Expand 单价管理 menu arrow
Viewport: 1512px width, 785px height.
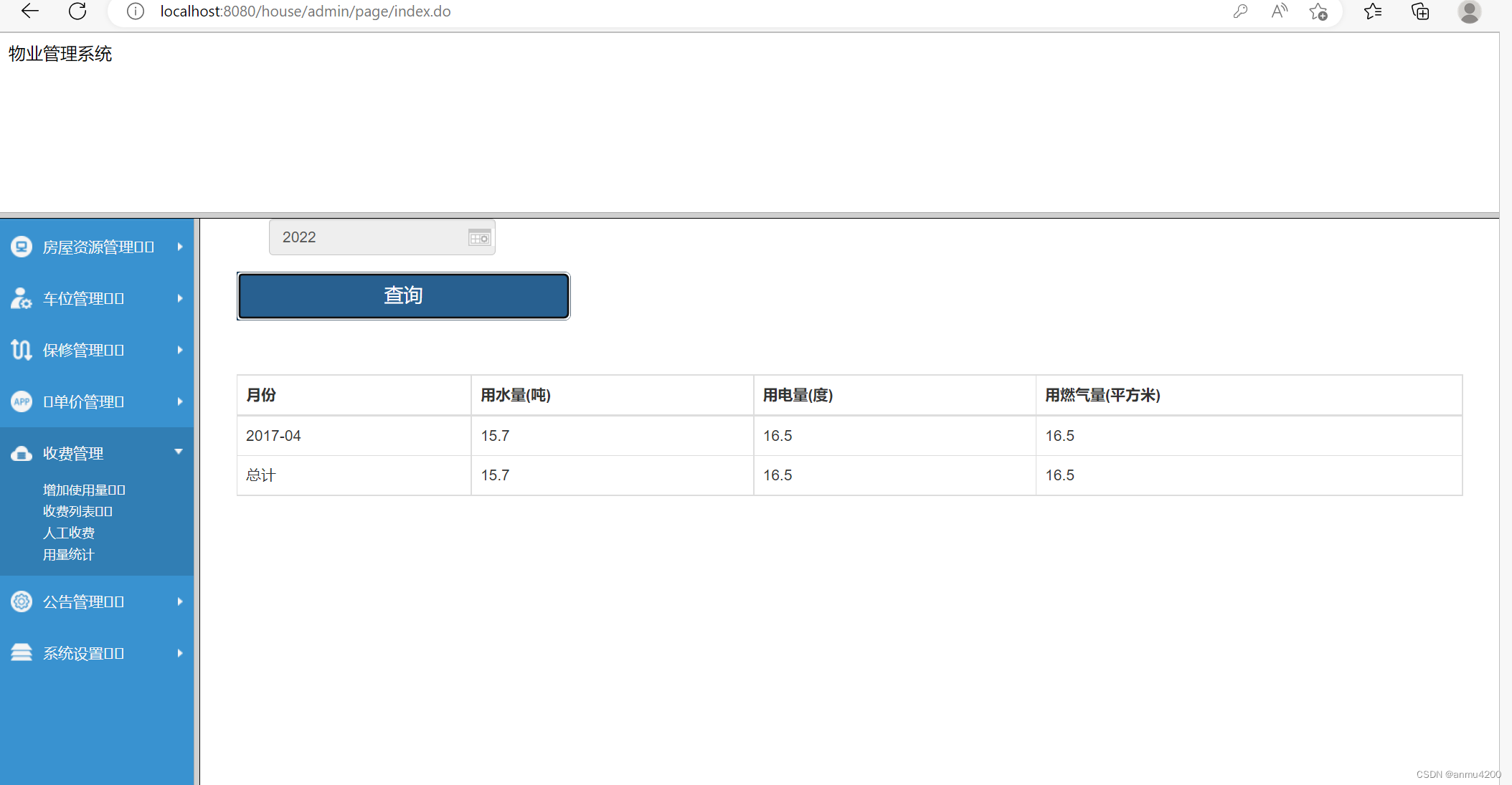[x=180, y=401]
